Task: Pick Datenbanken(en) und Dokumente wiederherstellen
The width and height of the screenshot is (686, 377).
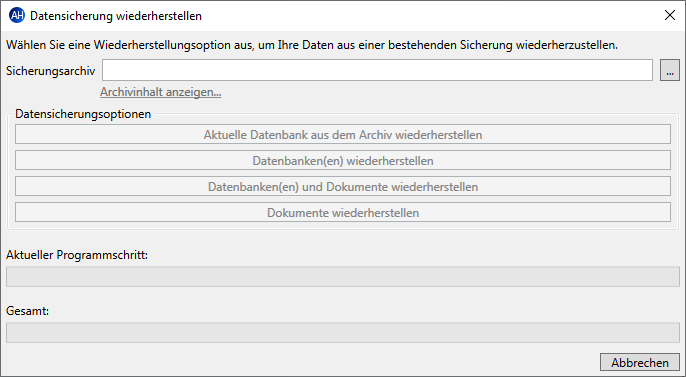Action: point(343,186)
